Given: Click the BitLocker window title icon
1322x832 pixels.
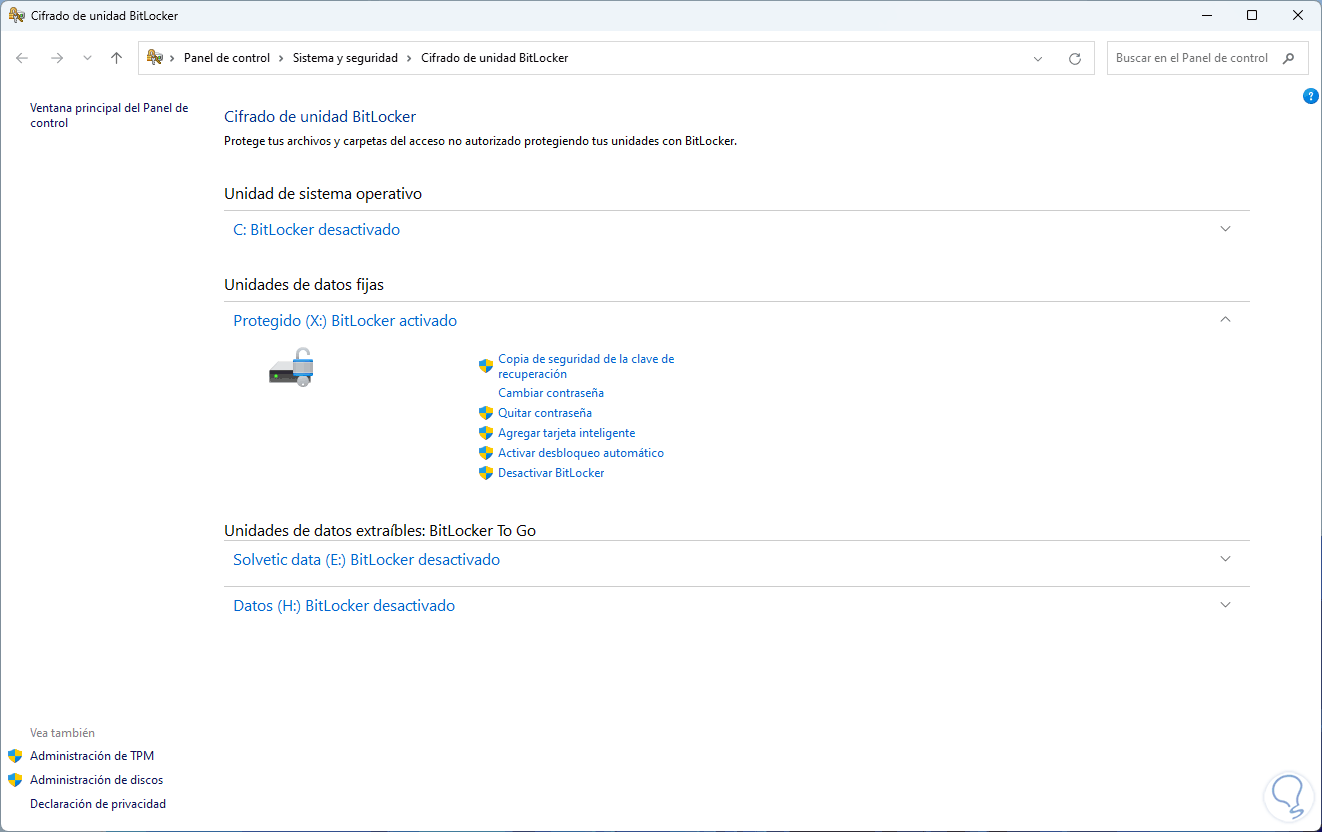Looking at the screenshot, I should [x=16, y=16].
